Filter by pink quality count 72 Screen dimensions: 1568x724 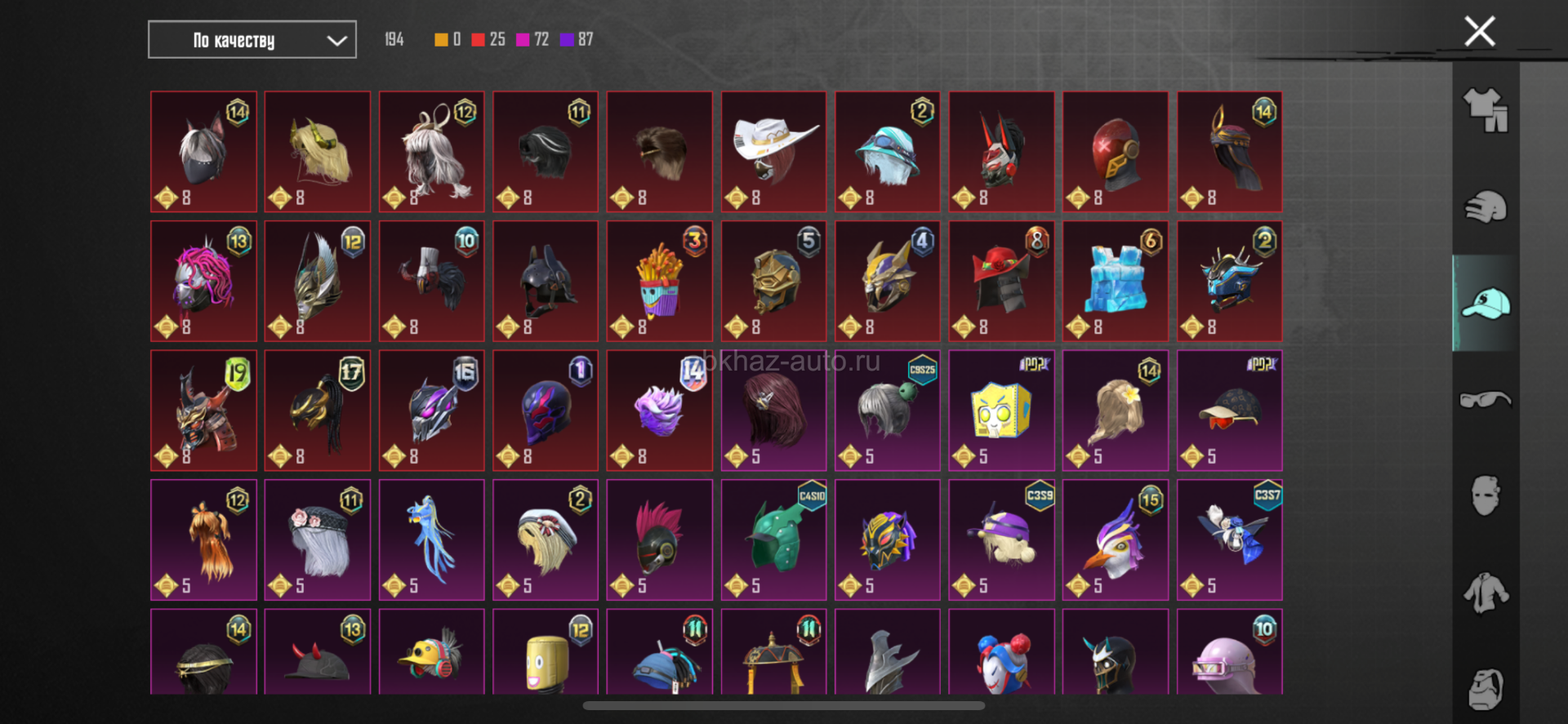(532, 39)
